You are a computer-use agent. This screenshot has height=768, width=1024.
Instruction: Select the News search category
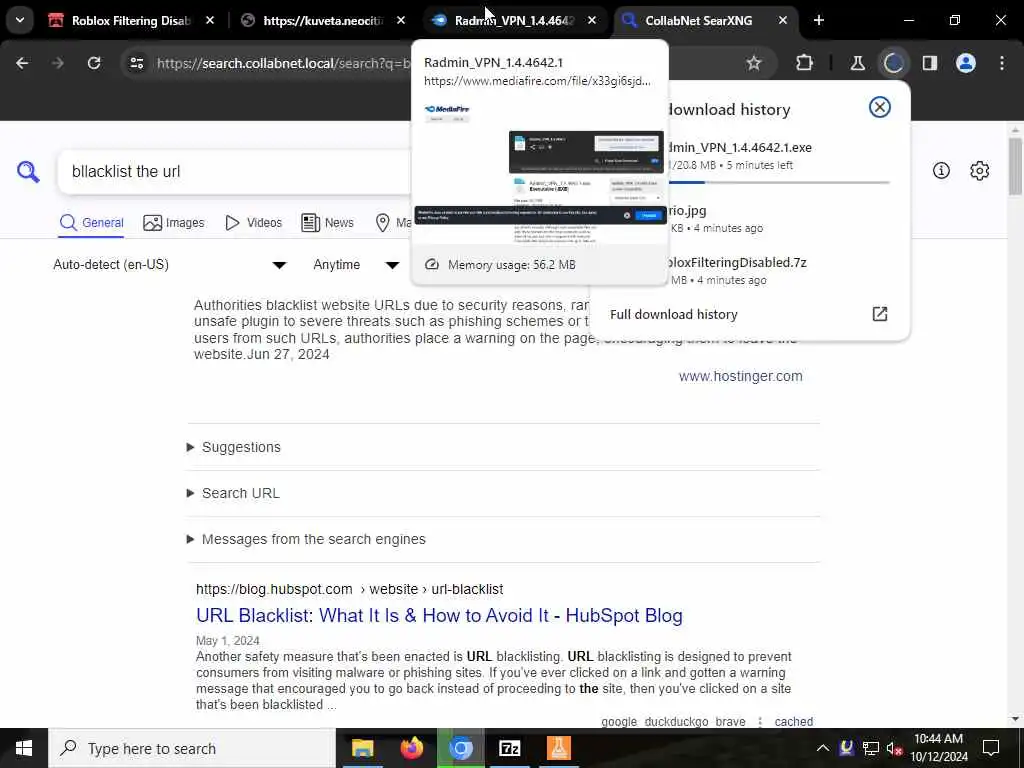[x=327, y=223]
